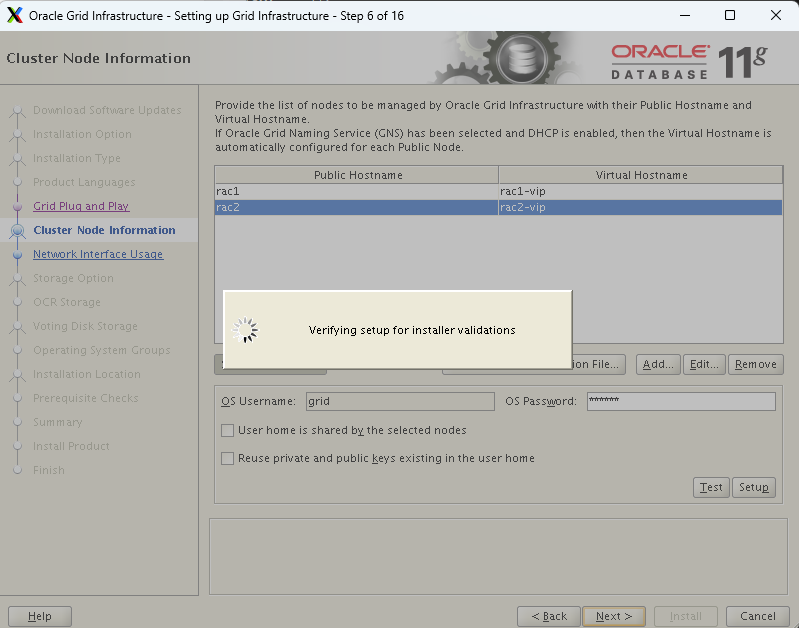Click the disabled Install button
This screenshot has width=799, height=628.
click(686, 616)
